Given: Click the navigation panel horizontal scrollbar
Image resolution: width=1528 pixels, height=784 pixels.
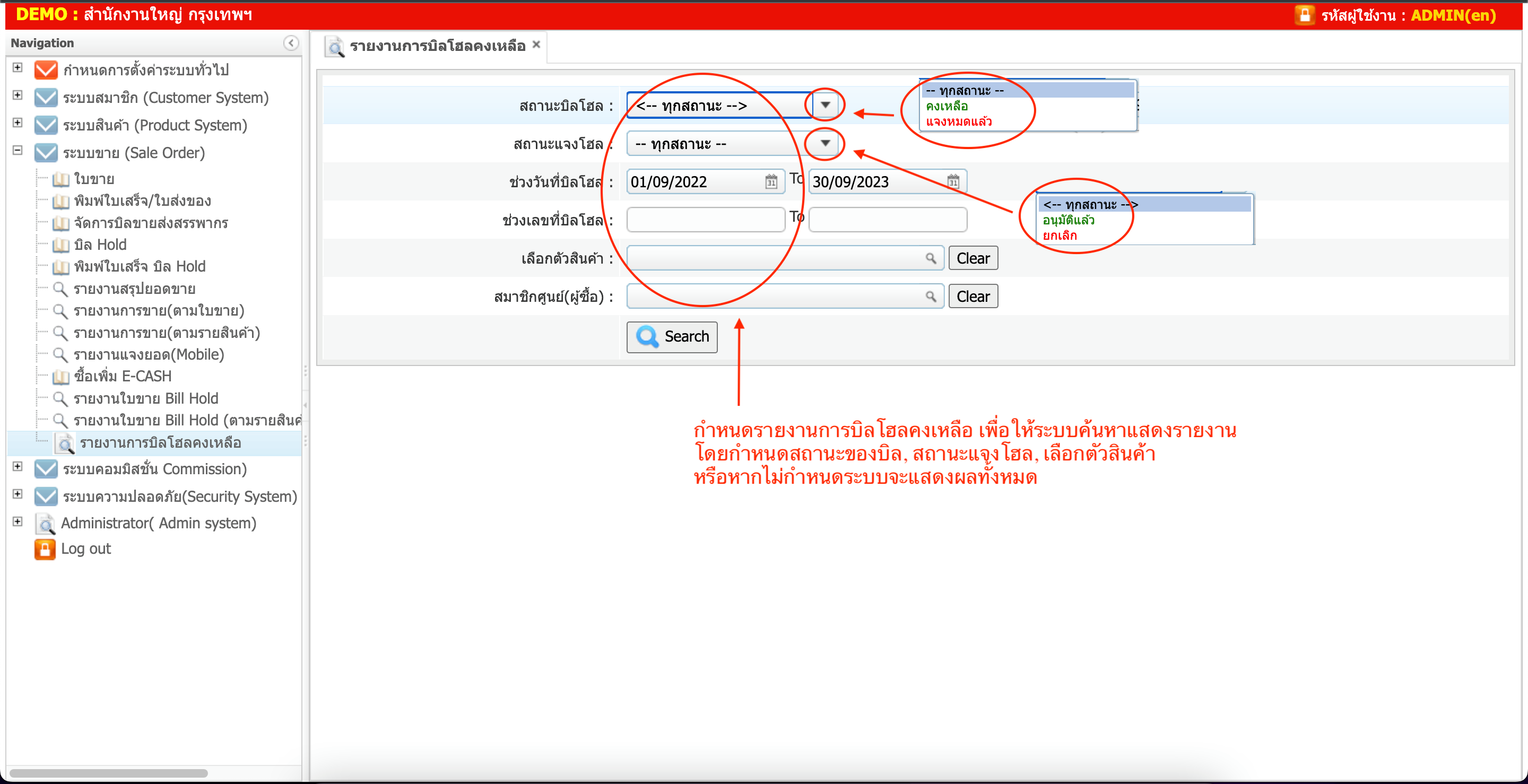Looking at the screenshot, I should [x=109, y=773].
